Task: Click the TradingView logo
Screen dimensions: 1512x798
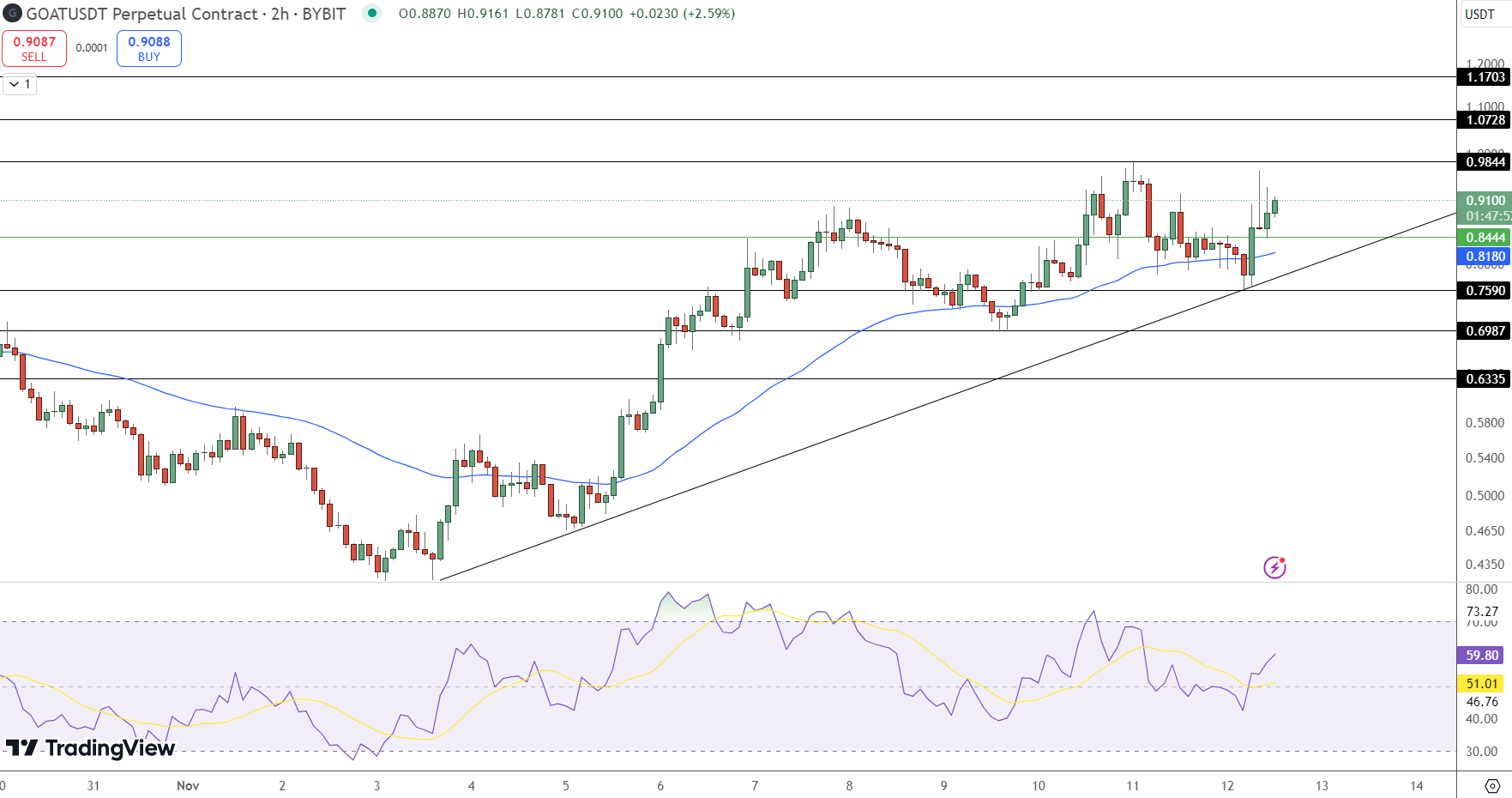Action: click(90, 748)
